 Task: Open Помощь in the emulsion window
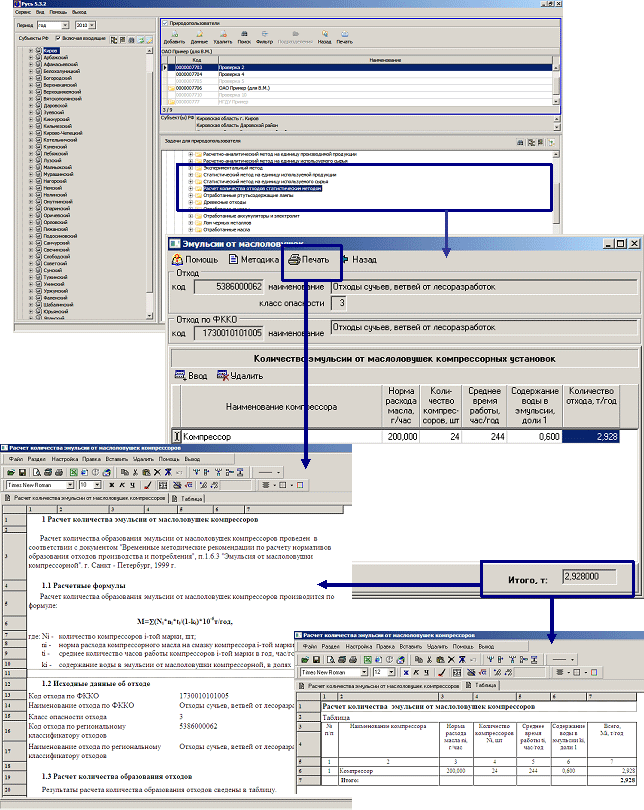point(195,259)
